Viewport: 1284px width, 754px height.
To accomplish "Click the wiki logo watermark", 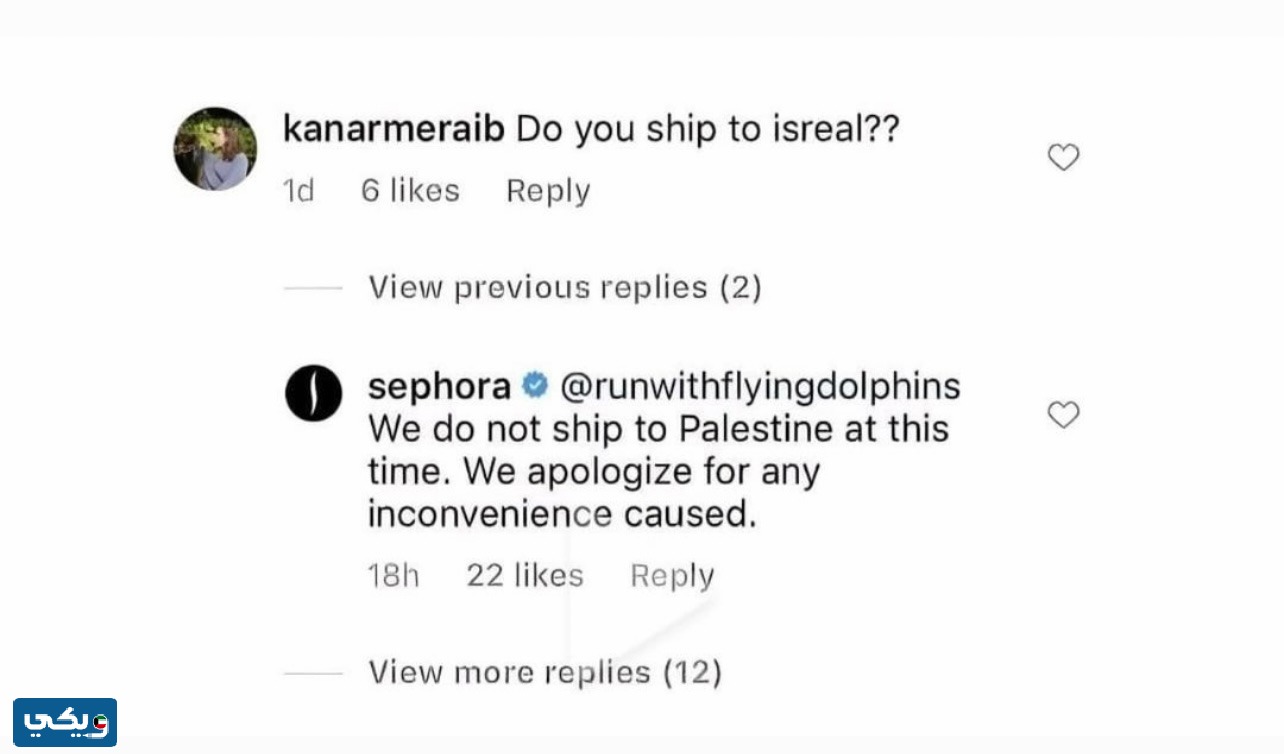I will pos(65,722).
